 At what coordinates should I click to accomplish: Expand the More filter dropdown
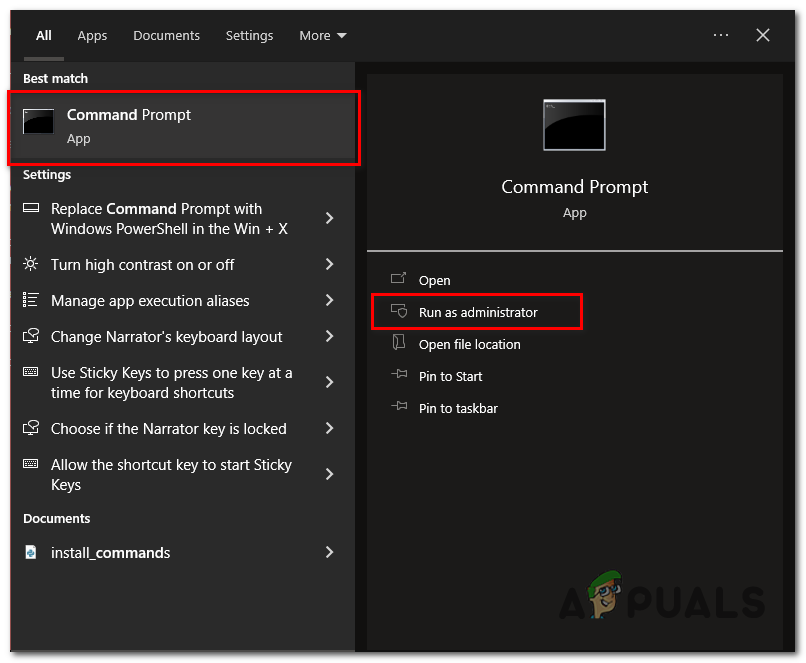(x=323, y=36)
